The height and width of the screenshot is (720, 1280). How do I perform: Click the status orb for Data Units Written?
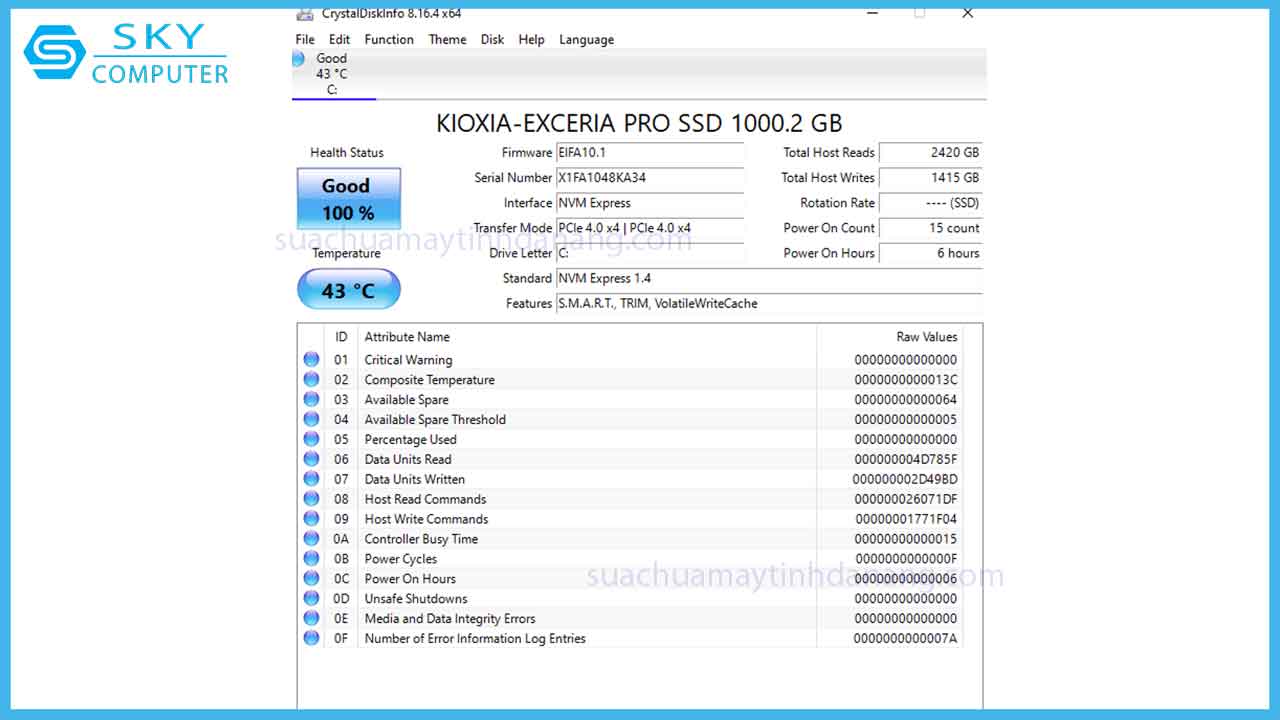pos(311,479)
